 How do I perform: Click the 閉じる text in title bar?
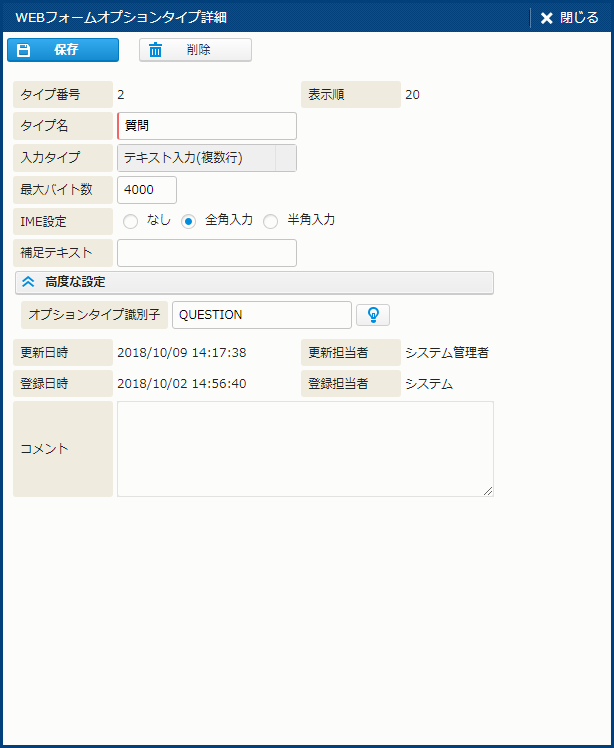click(579, 18)
